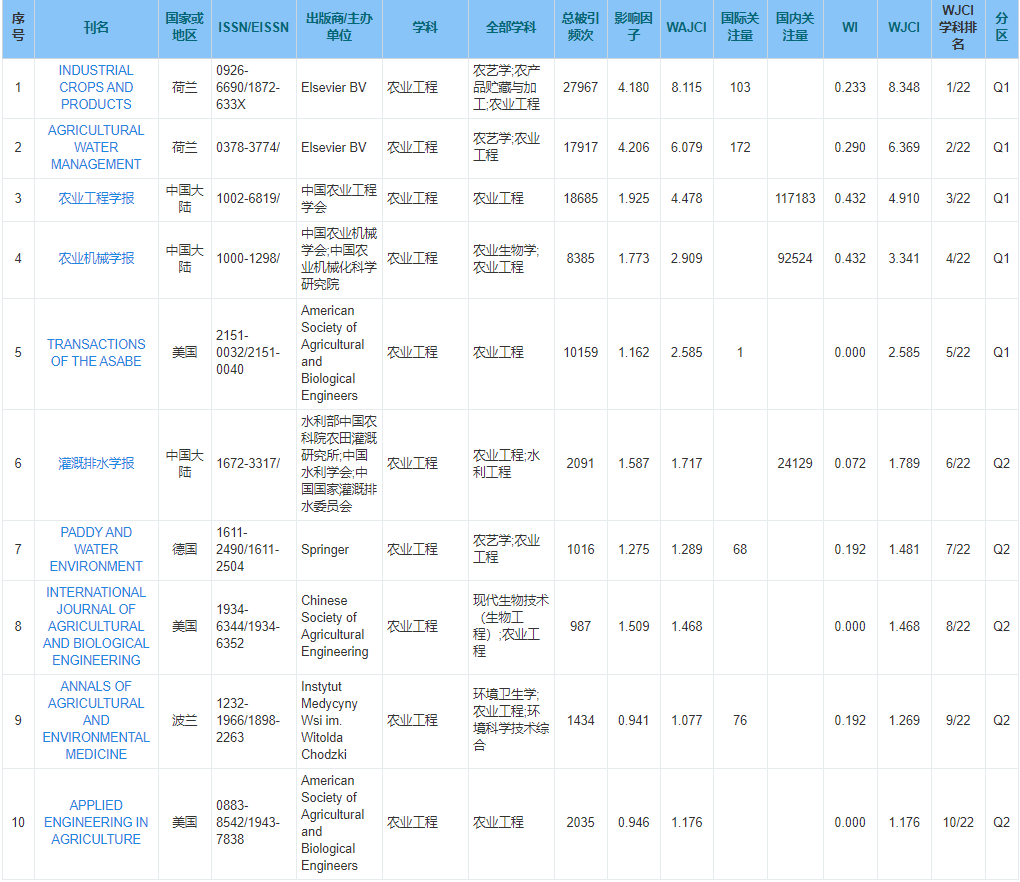Screen dimensions: 1020x882
Task: Select domestic attention value 92524
Action: [795, 258]
